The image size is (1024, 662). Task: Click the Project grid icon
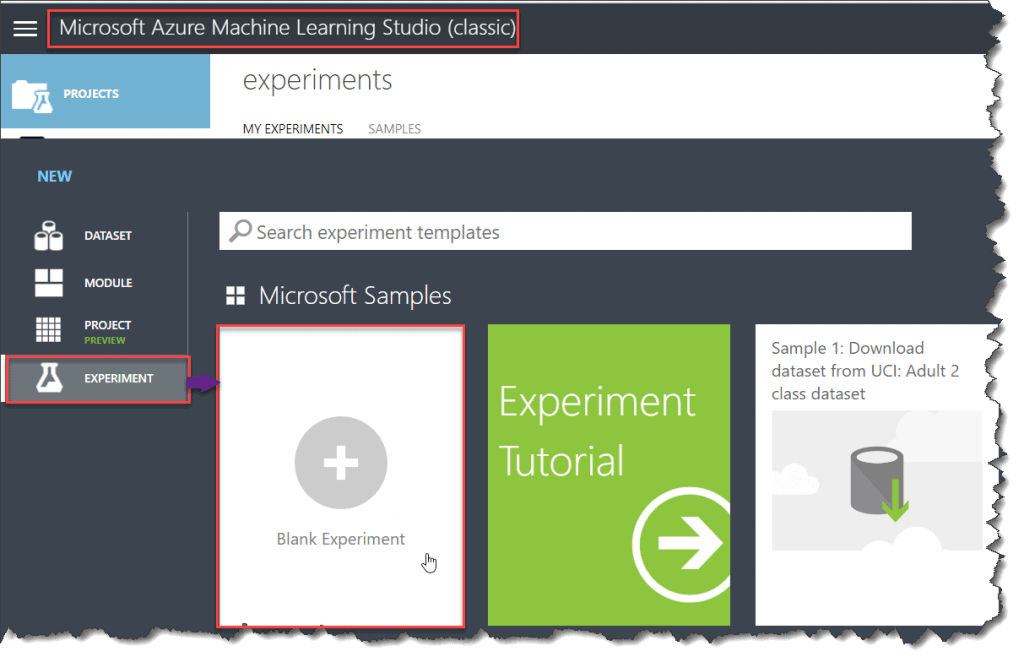(x=48, y=330)
